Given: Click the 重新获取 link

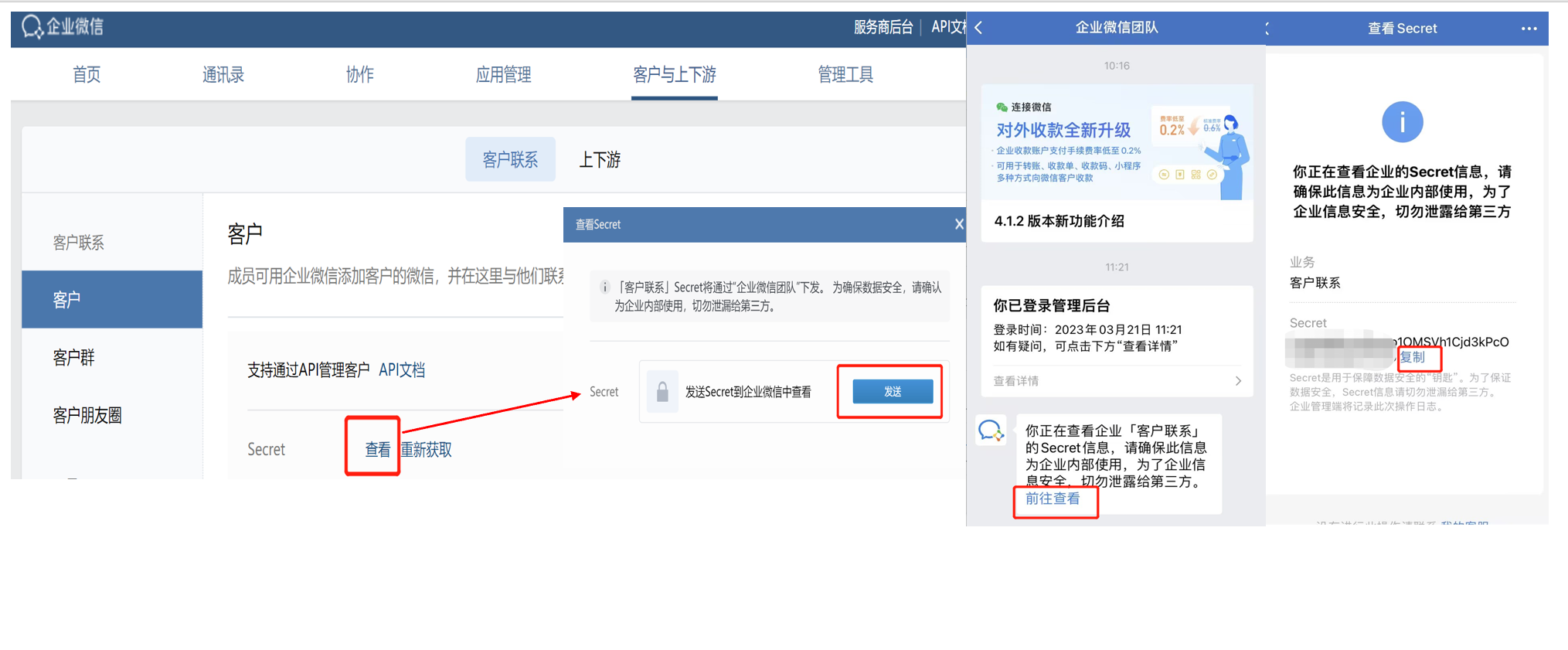Looking at the screenshot, I should coord(427,449).
